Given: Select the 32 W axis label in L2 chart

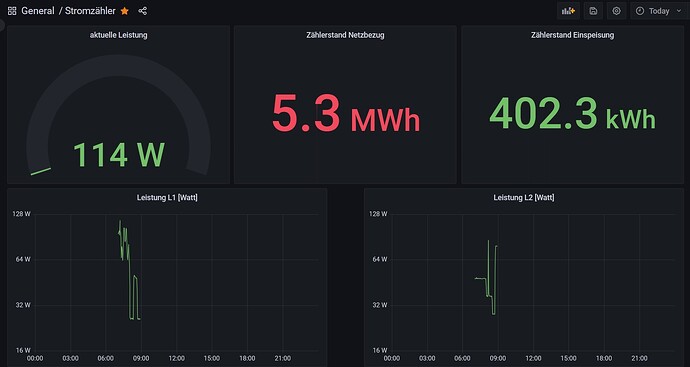Looking at the screenshot, I should [380, 305].
